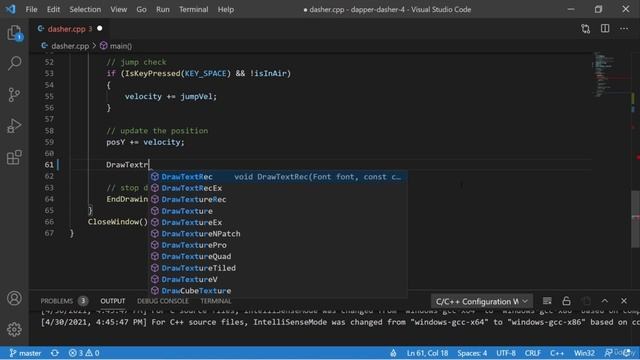Open the Accounts menu icon
Viewport: 640px width, 360px height.
(14, 298)
